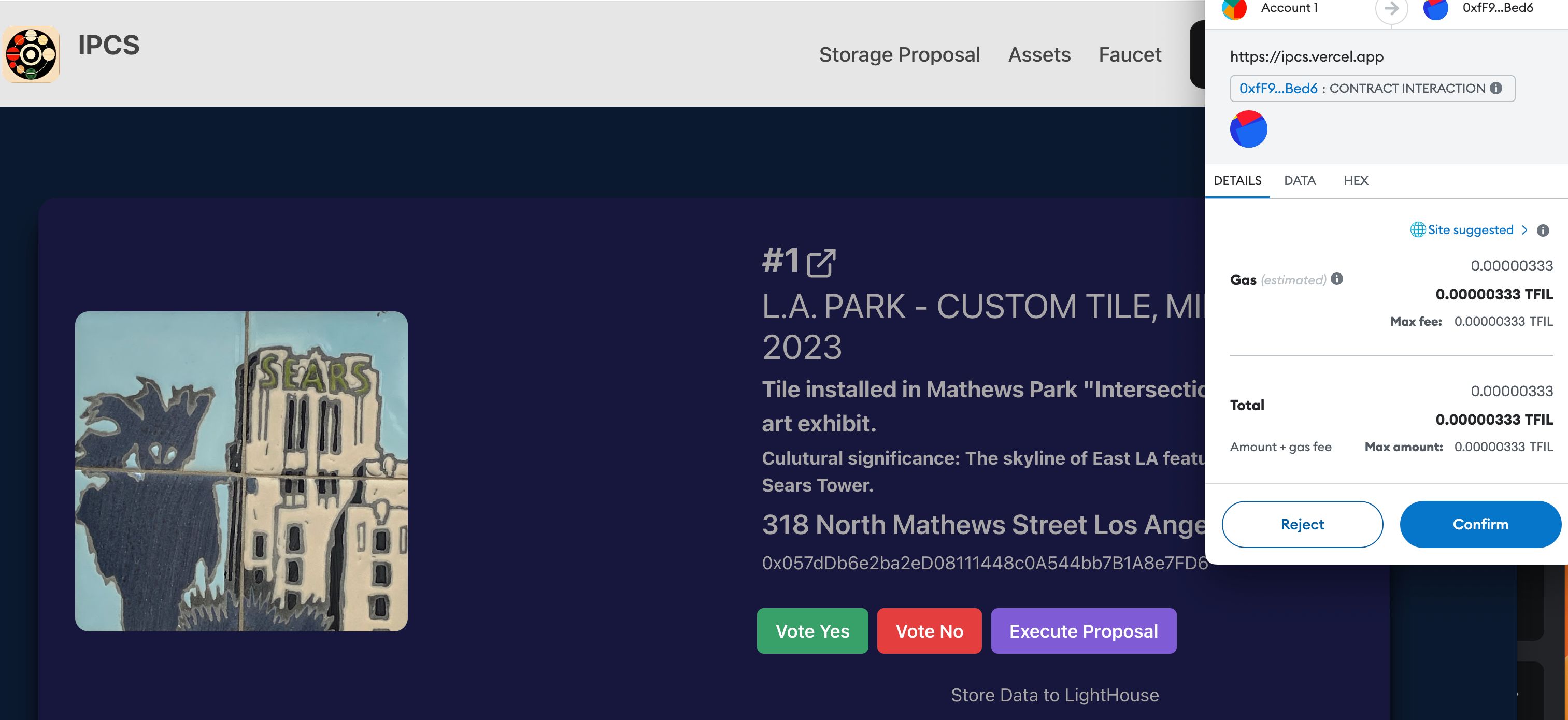Screen dimensions: 1568x720
Task: Click the https://ipcs.vercel.app origin text
Action: point(1306,56)
